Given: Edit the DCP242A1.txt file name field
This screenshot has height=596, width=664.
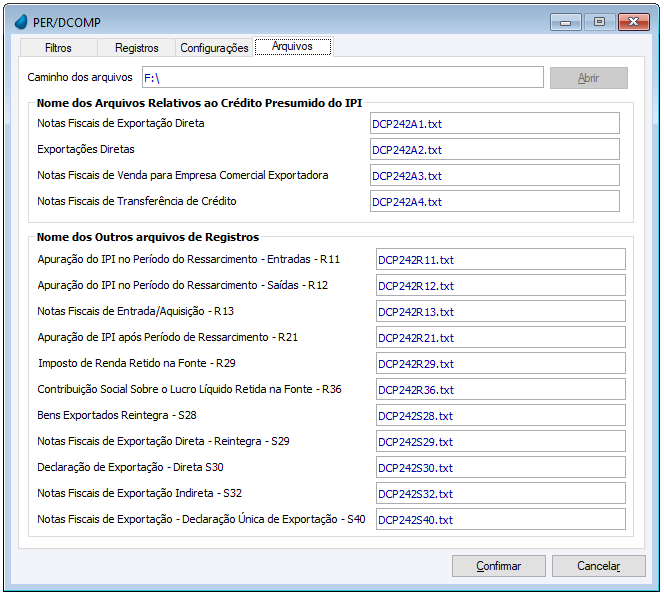Looking at the screenshot, I should pyautogui.click(x=495, y=123).
